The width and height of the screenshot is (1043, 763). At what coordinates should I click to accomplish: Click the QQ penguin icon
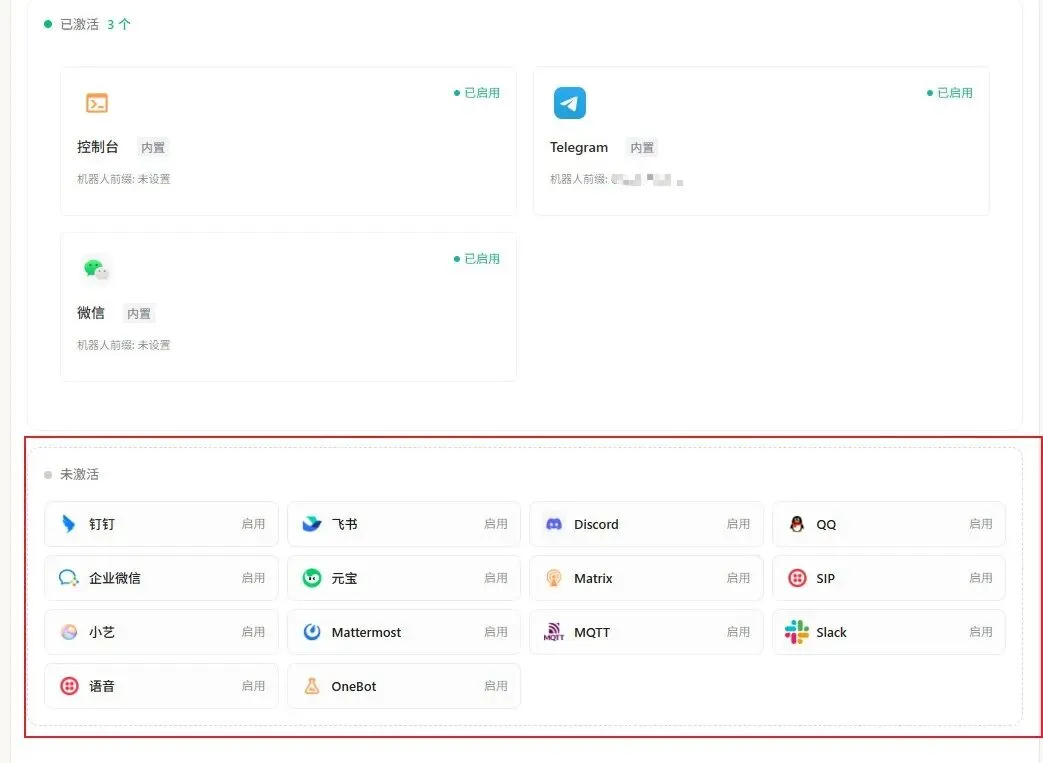tap(797, 524)
